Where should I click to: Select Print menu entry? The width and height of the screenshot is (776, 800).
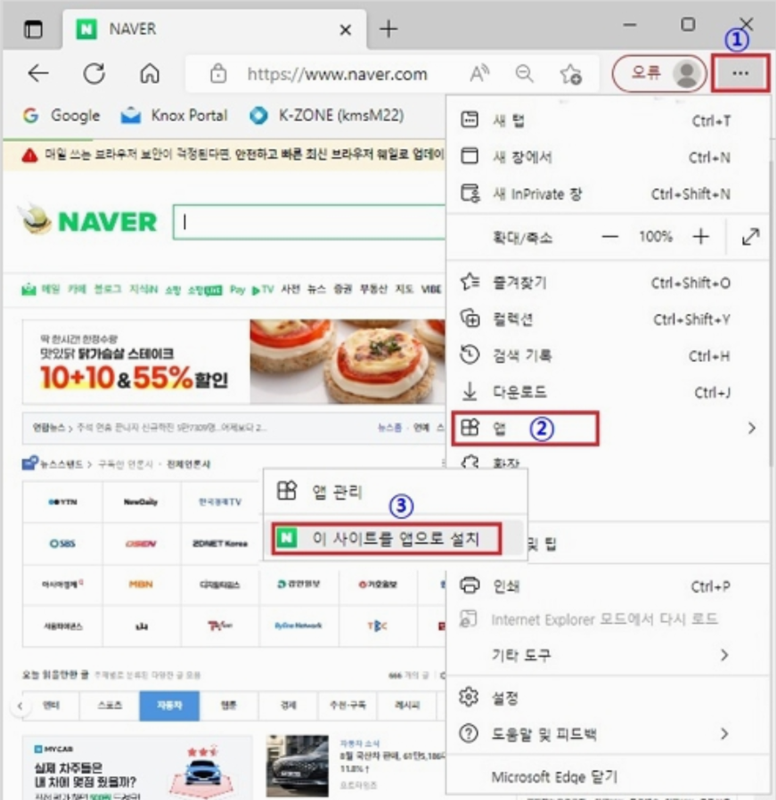click(x=607, y=586)
